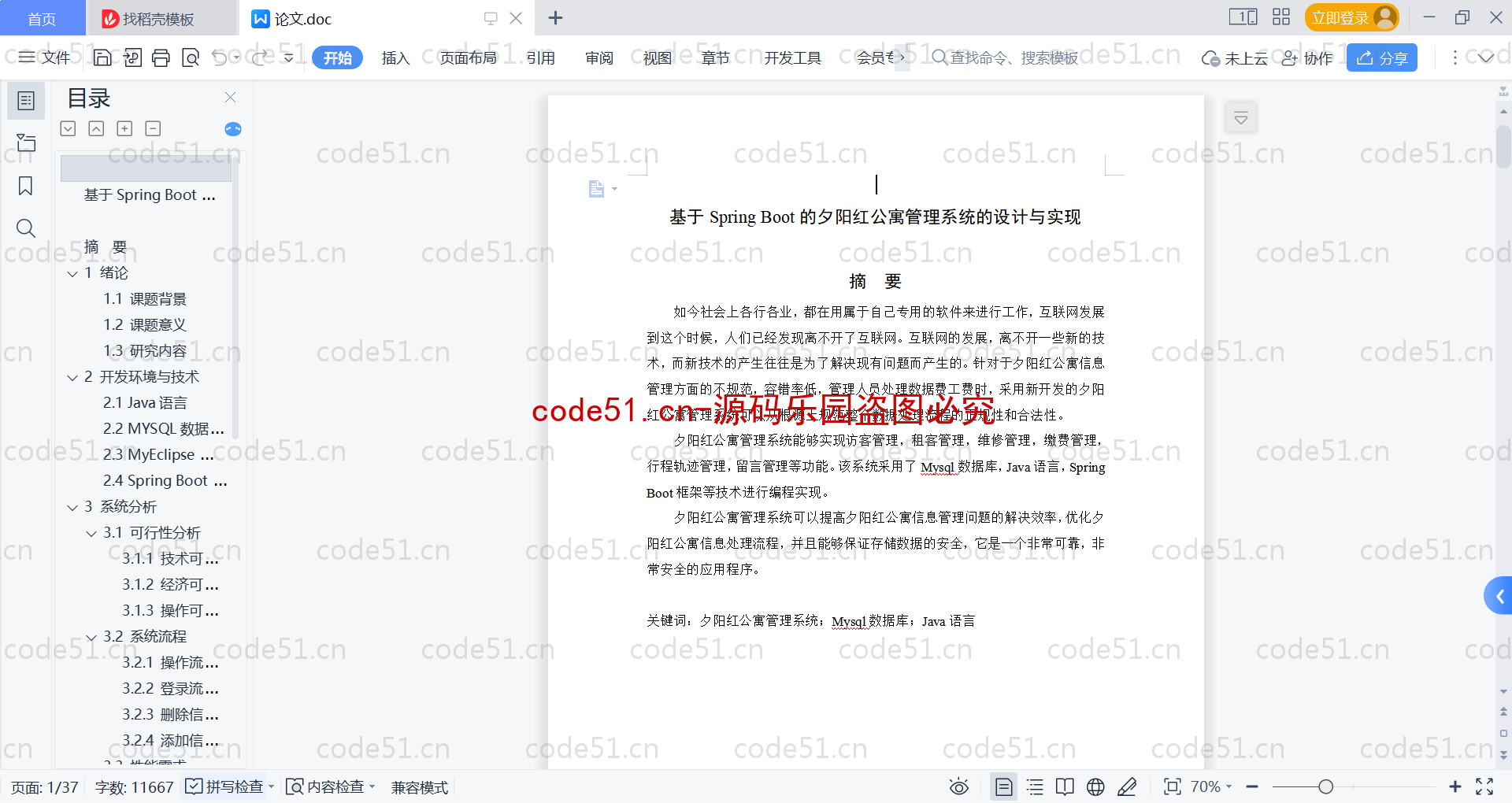This screenshot has height=803, width=1512.
Task: Open the quick access toolbar dropdown arrow
Action: (x=289, y=57)
